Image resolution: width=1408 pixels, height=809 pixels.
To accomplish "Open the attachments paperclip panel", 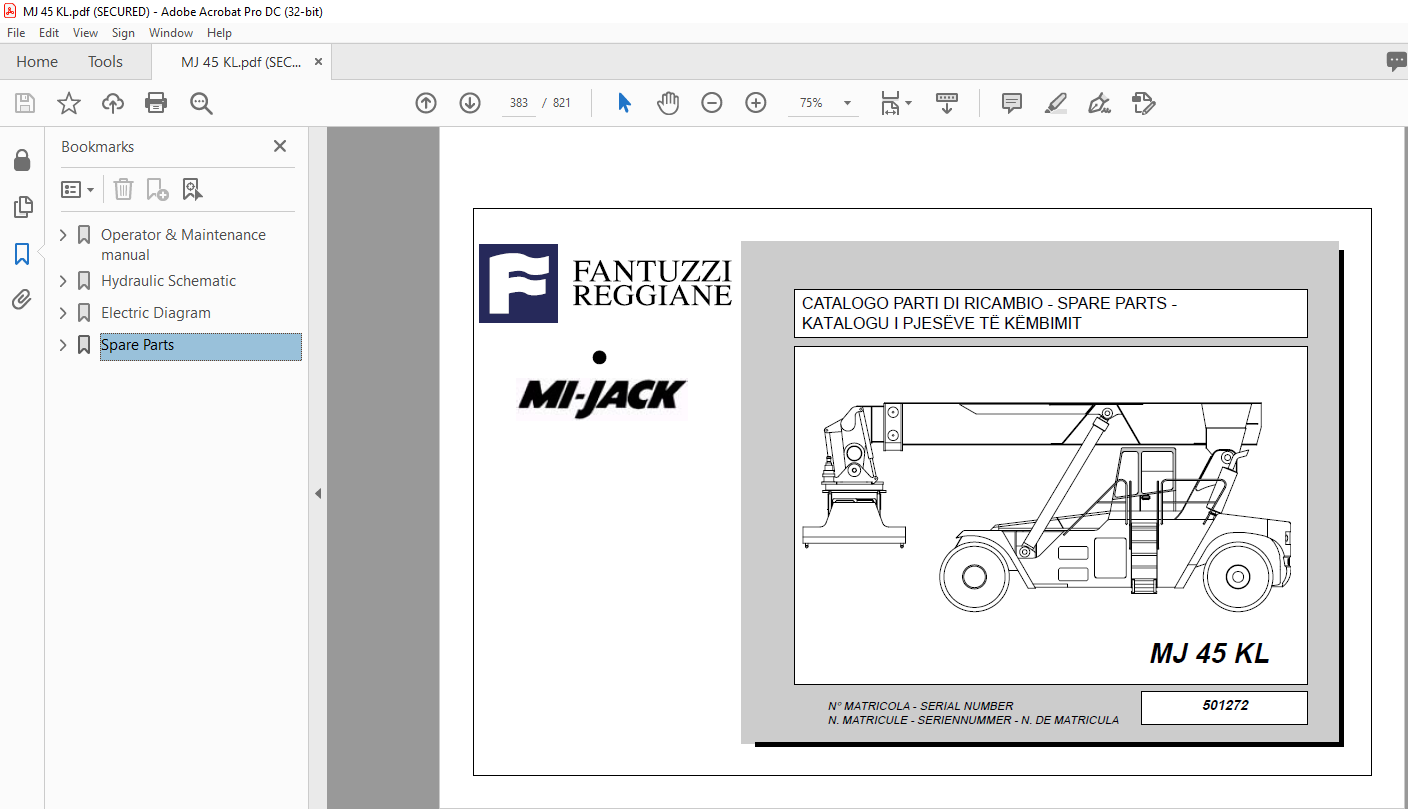I will 22,299.
